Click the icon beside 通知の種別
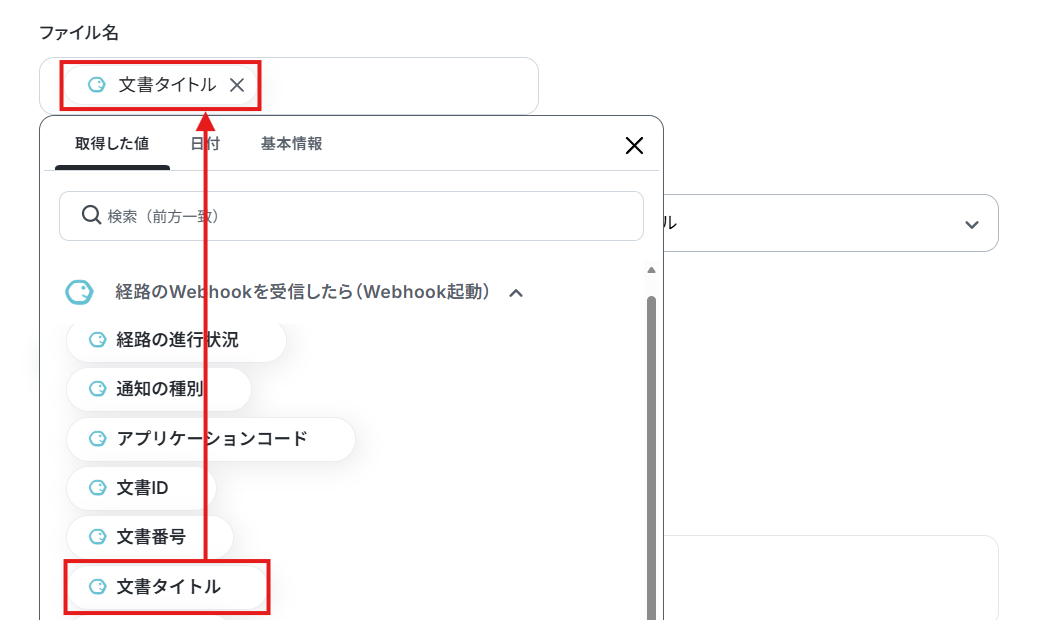Image resolution: width=1048 pixels, height=620 pixels. [98, 389]
